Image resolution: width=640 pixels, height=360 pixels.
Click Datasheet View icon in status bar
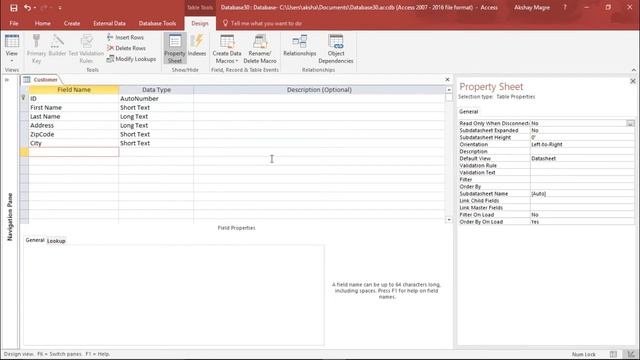pos(613,354)
